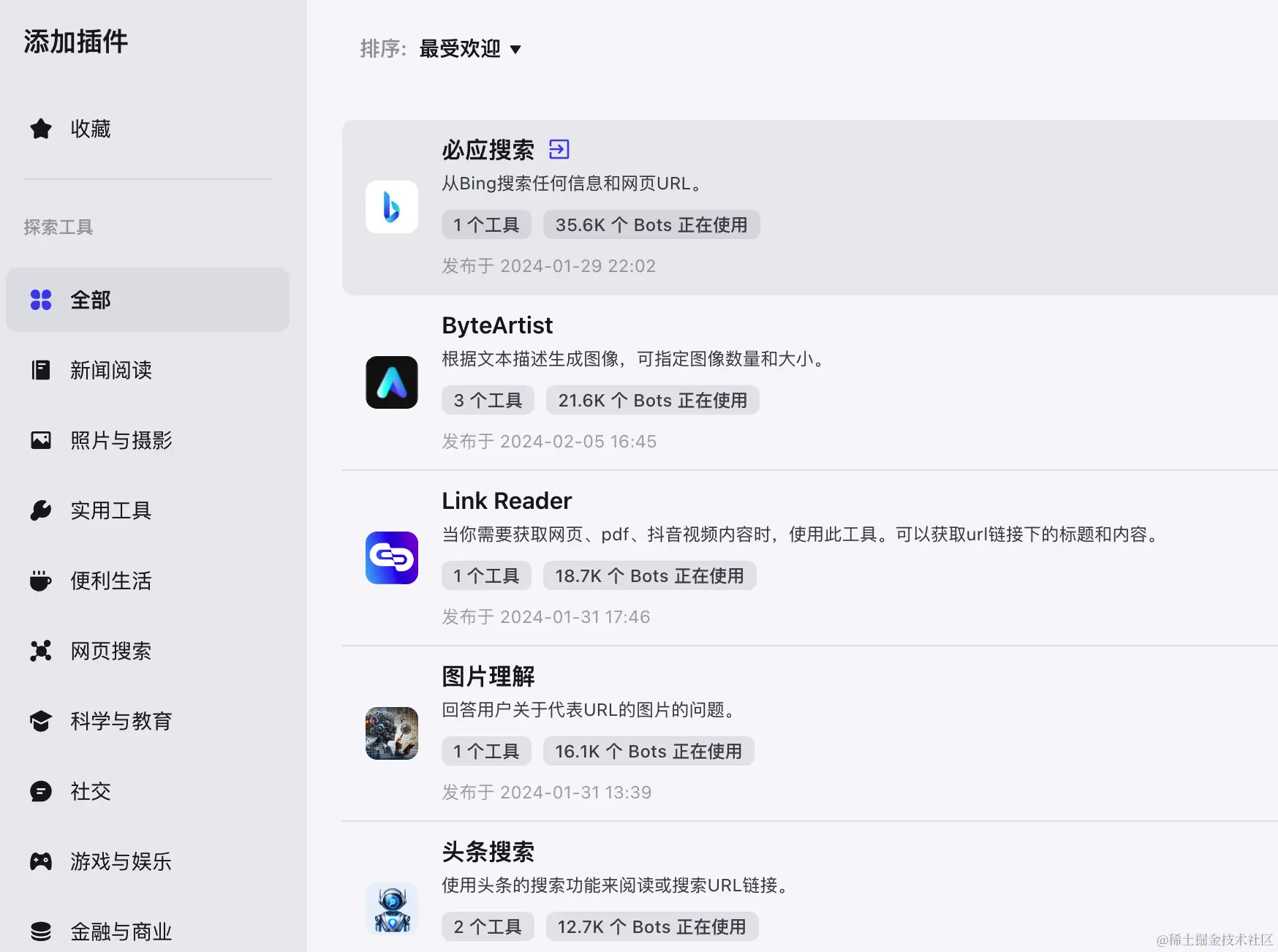1278x952 pixels.
Task: Click the picture icon beside 照片与摄影
Action: pos(41,440)
